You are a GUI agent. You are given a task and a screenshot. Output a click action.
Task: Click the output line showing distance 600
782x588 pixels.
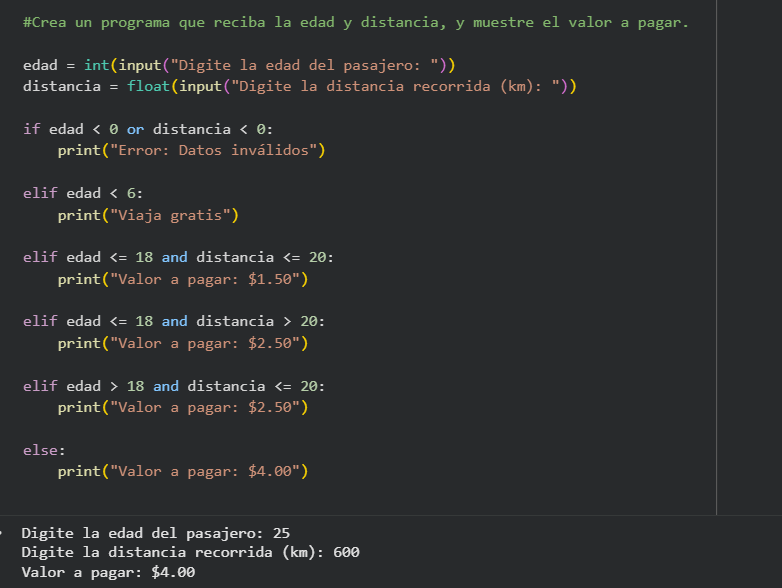click(190, 552)
